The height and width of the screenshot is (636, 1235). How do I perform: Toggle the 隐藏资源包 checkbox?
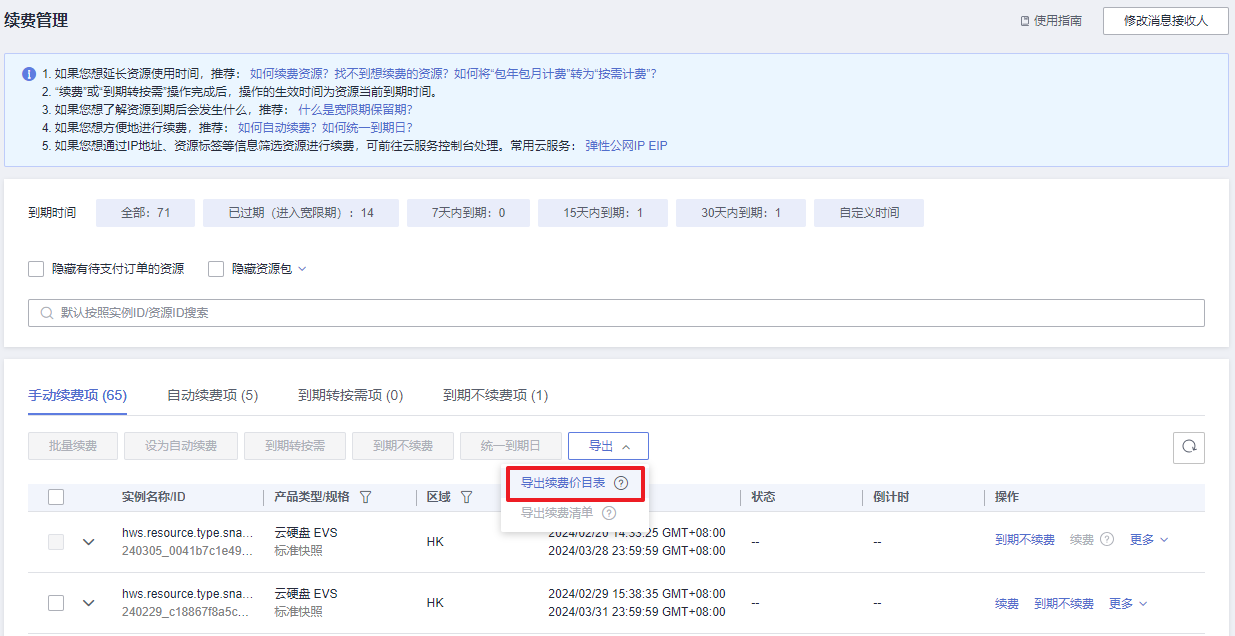click(216, 269)
